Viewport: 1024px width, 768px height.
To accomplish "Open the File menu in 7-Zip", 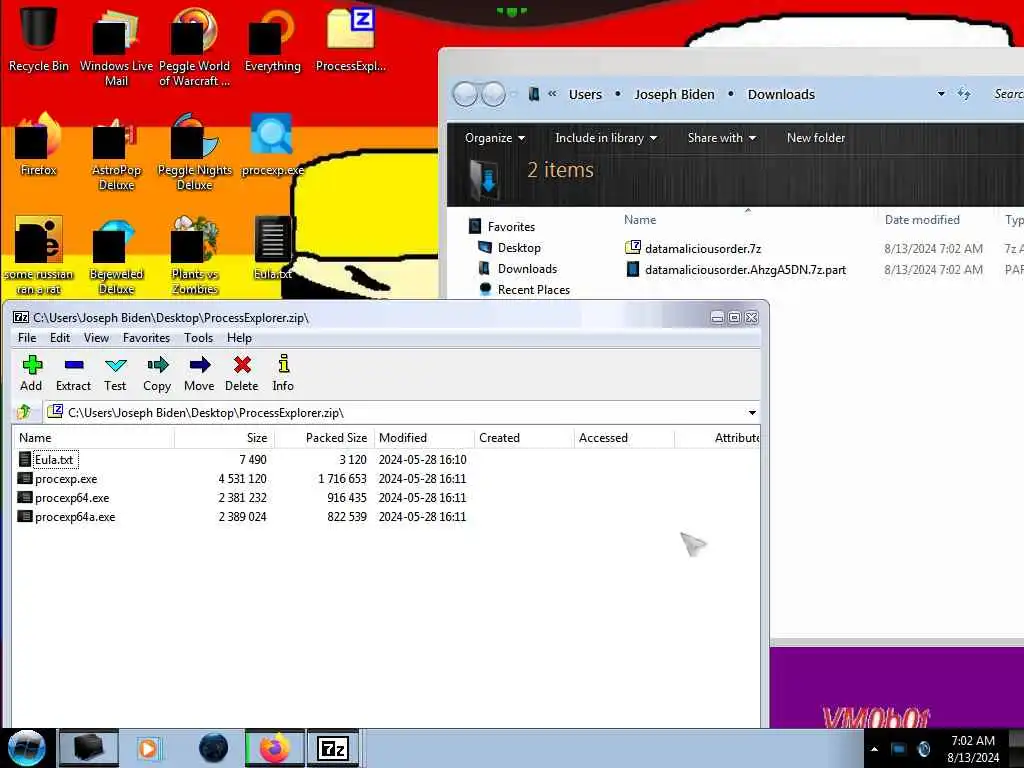I will coord(27,338).
